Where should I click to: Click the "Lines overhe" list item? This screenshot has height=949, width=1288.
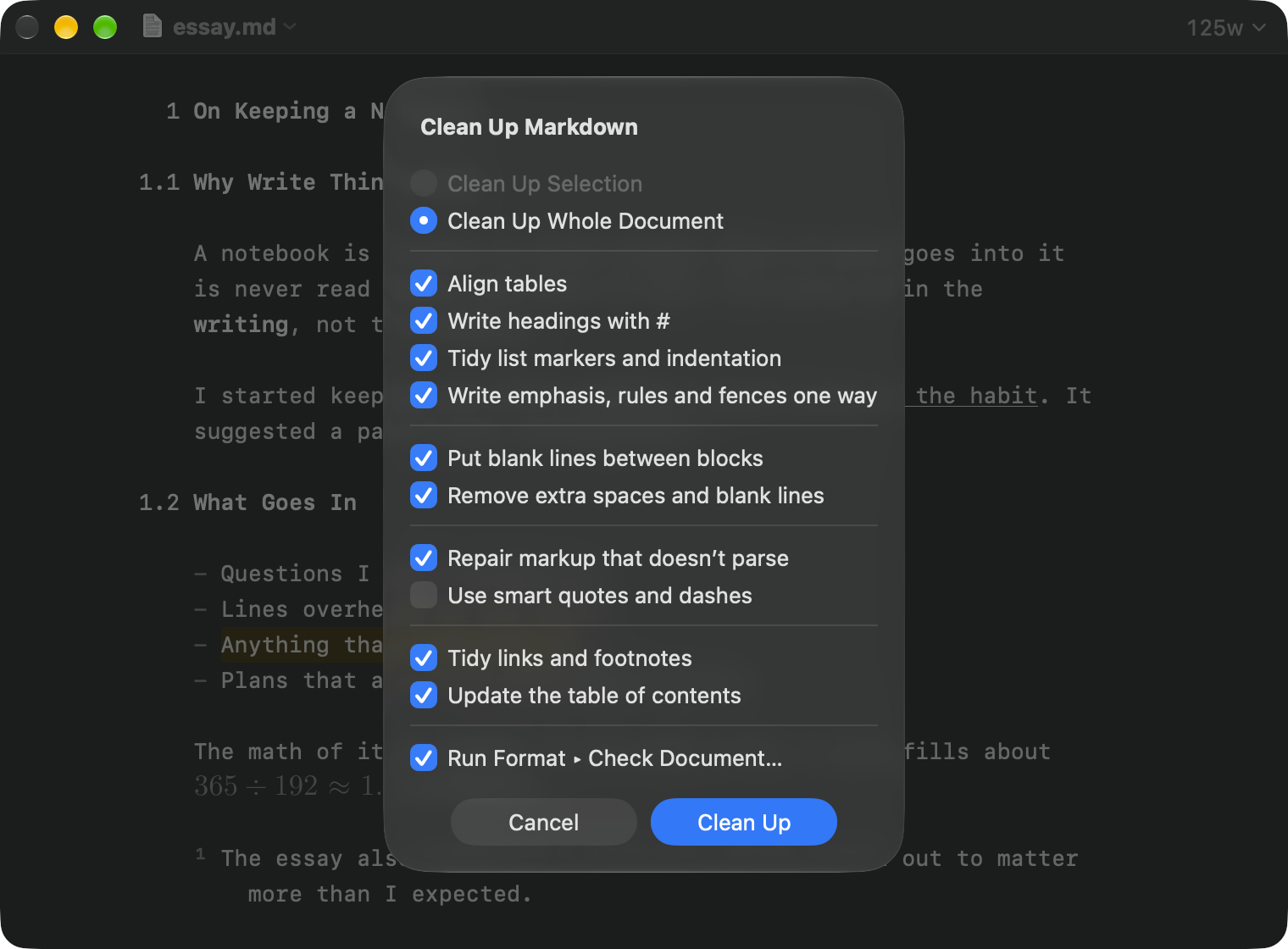(x=302, y=609)
